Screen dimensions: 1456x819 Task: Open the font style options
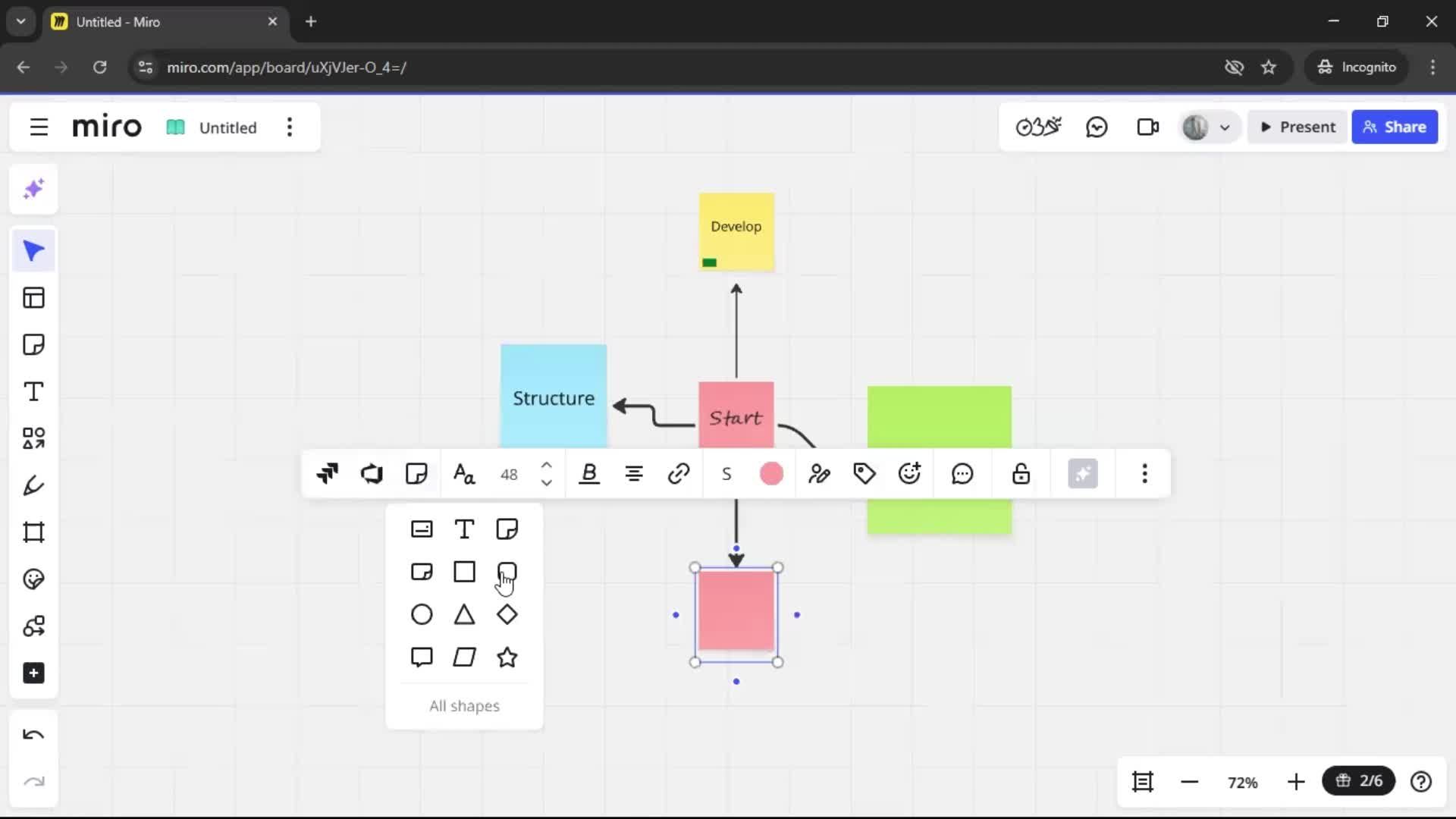[463, 474]
